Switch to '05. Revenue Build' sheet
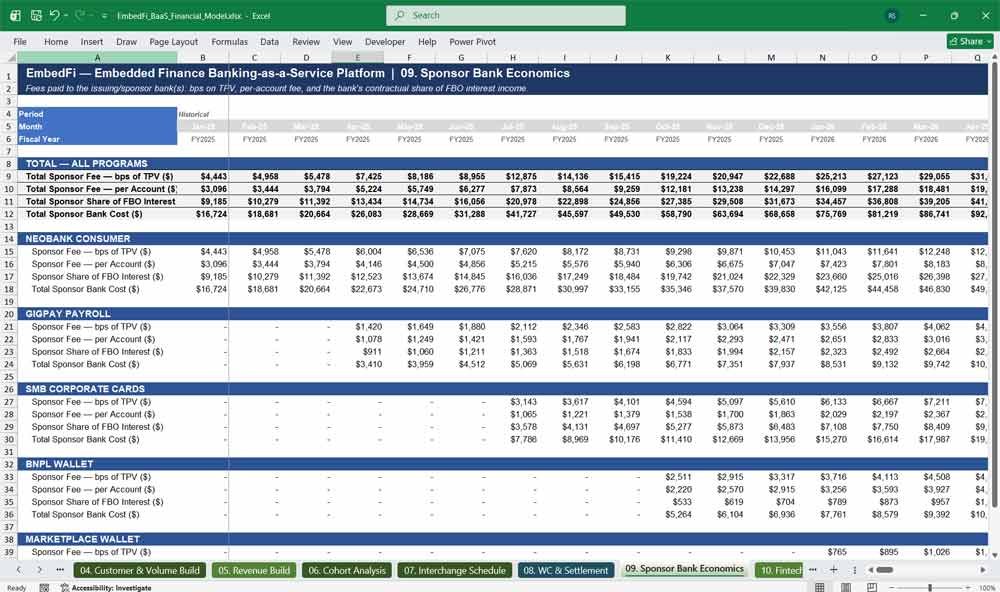 point(254,570)
